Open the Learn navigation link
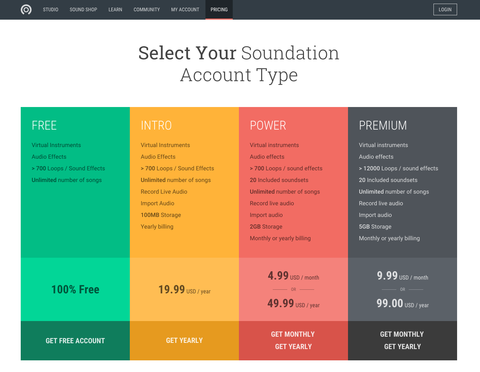480x372 pixels. pyautogui.click(x=115, y=10)
